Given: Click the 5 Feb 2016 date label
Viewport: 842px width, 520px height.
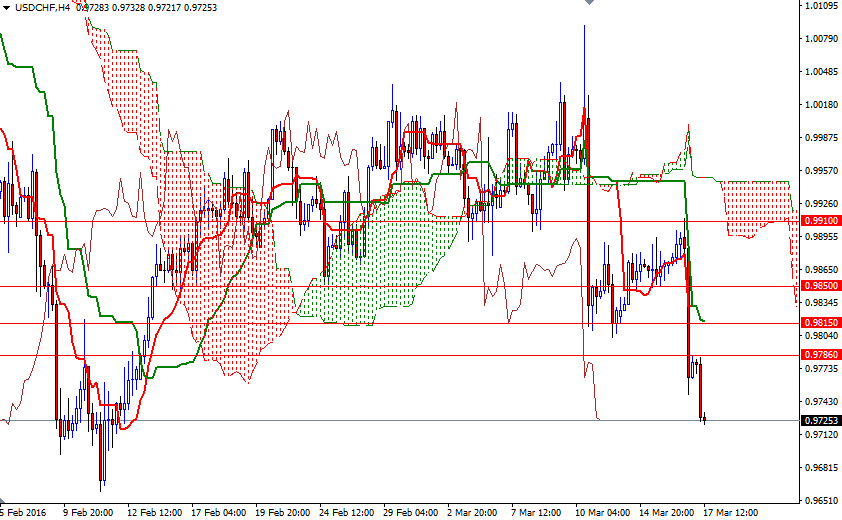Looking at the screenshot, I should click(x=23, y=512).
